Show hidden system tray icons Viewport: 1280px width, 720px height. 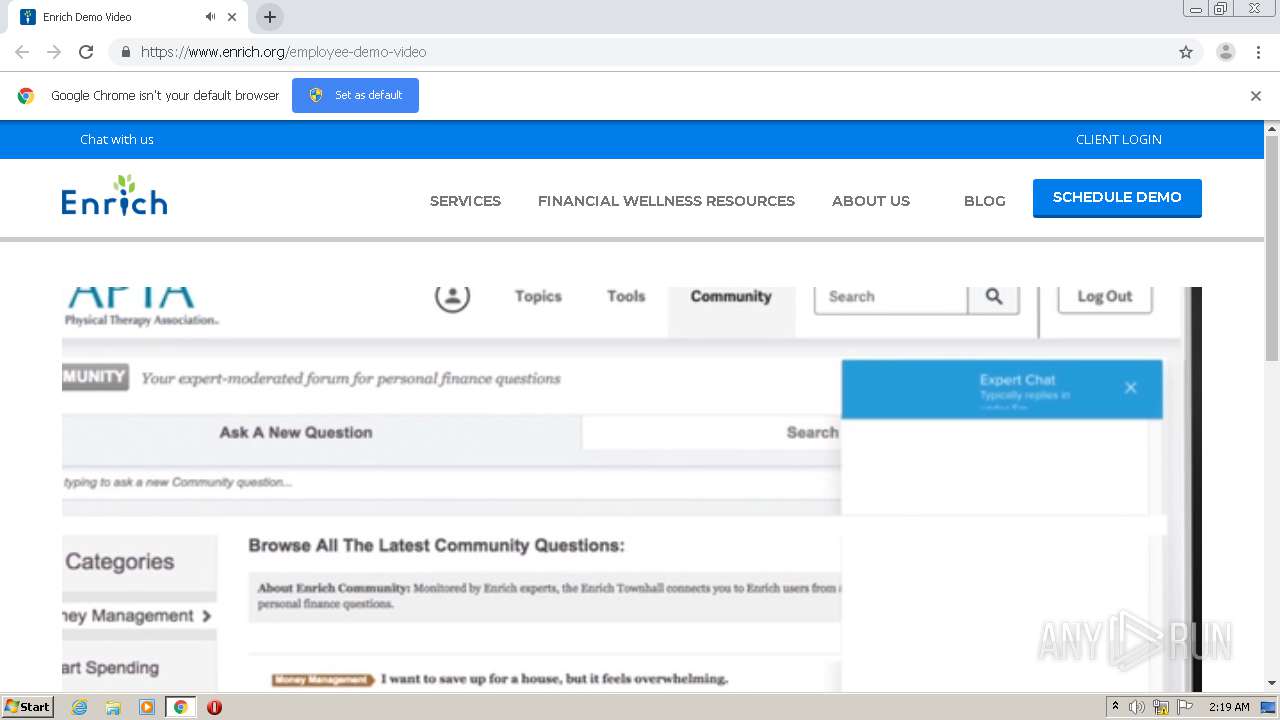coord(1115,707)
